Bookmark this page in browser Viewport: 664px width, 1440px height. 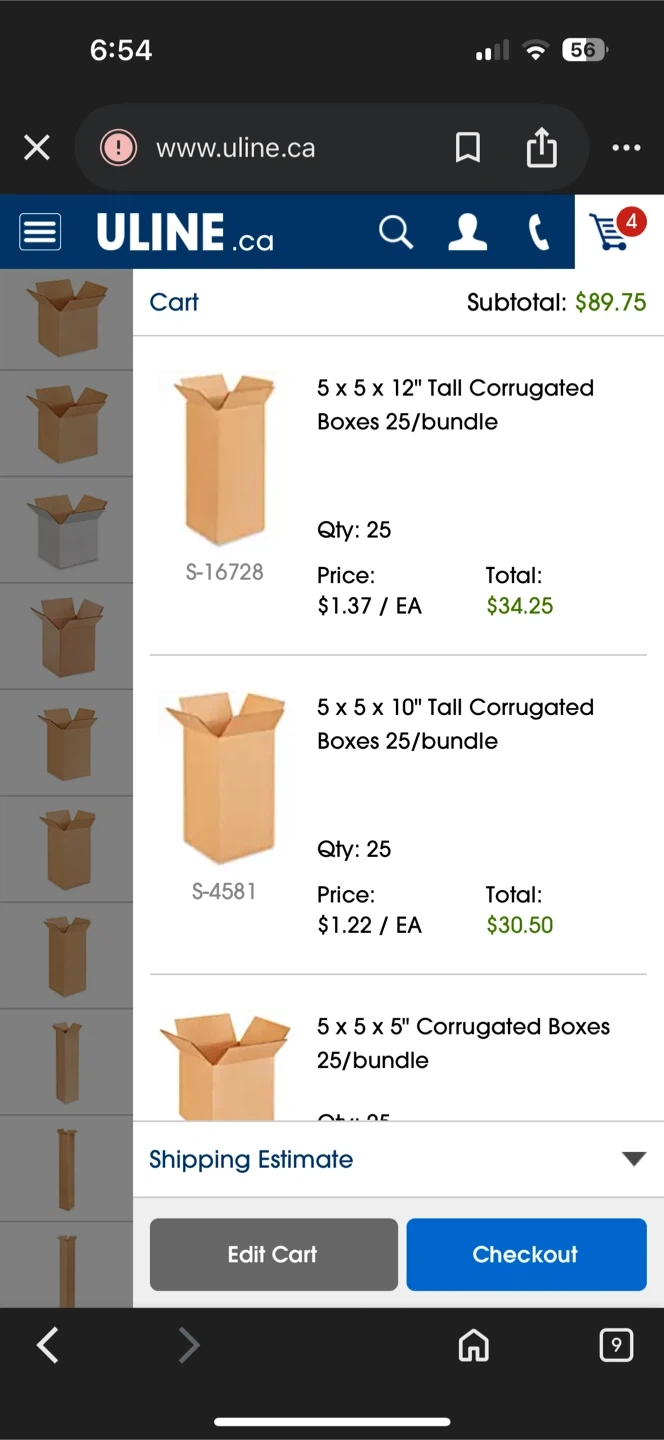pyautogui.click(x=467, y=148)
